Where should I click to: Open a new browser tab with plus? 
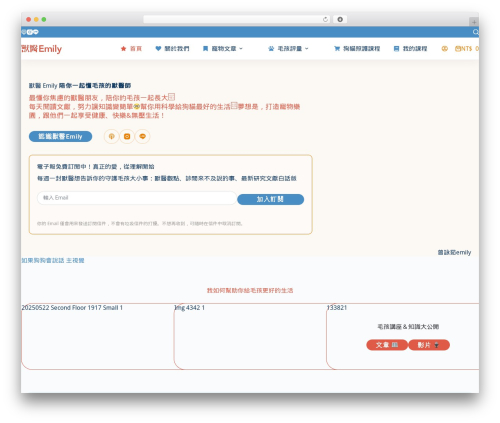click(474, 22)
